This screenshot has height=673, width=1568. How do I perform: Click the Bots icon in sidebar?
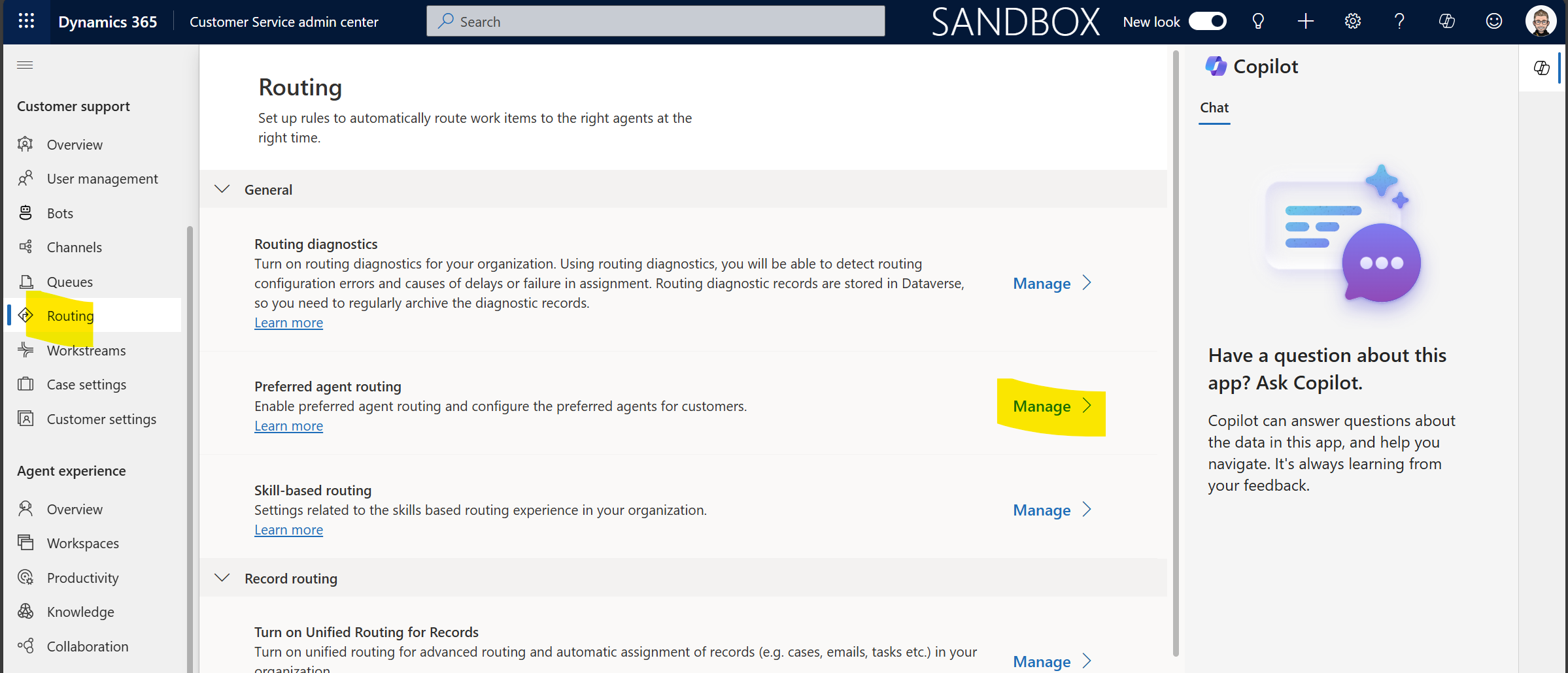point(26,213)
